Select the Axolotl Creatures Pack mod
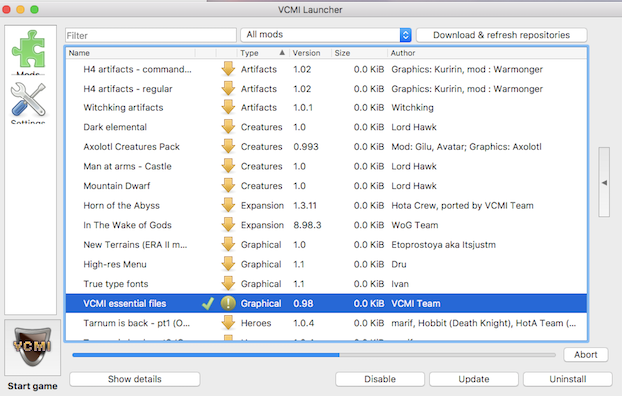622x396 pixels. pos(131,147)
